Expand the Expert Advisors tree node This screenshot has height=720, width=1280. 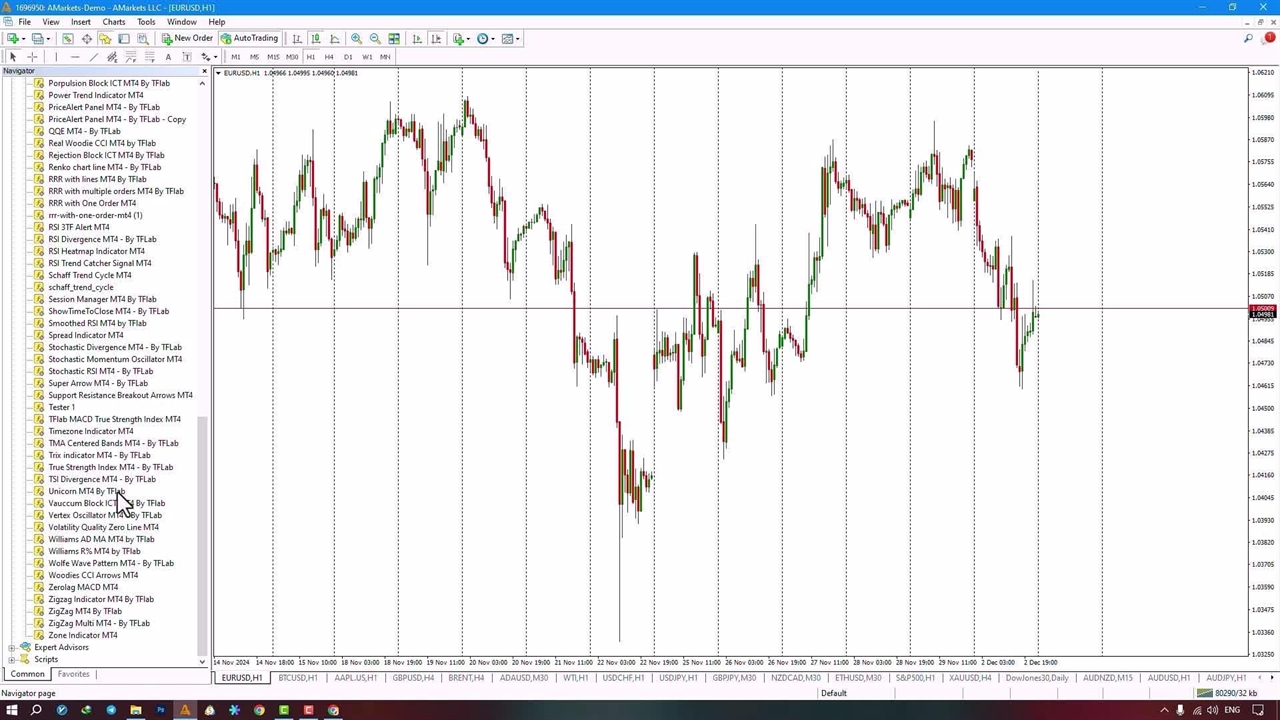pos(12,647)
